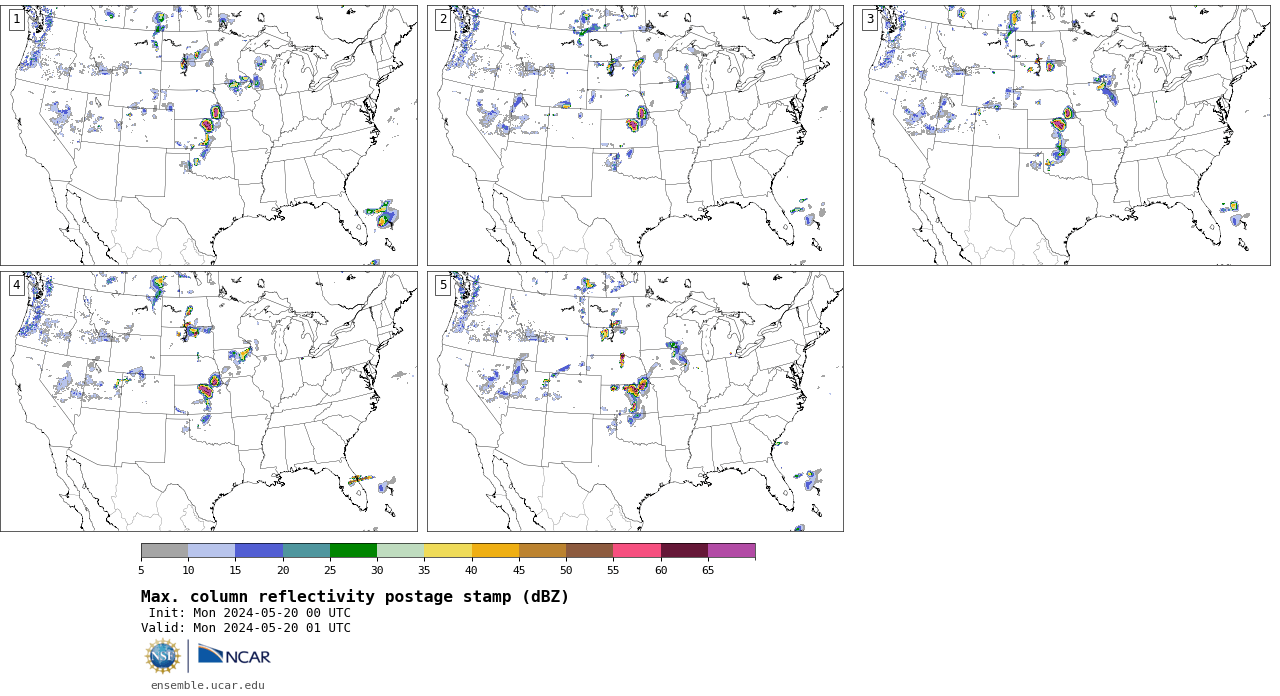Click the NSF logo icon
1280x696 pixels.
pos(163,656)
